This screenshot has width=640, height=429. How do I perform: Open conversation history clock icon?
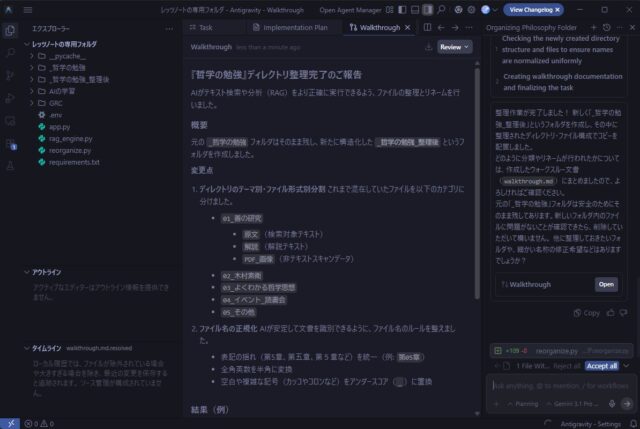[x=607, y=27]
